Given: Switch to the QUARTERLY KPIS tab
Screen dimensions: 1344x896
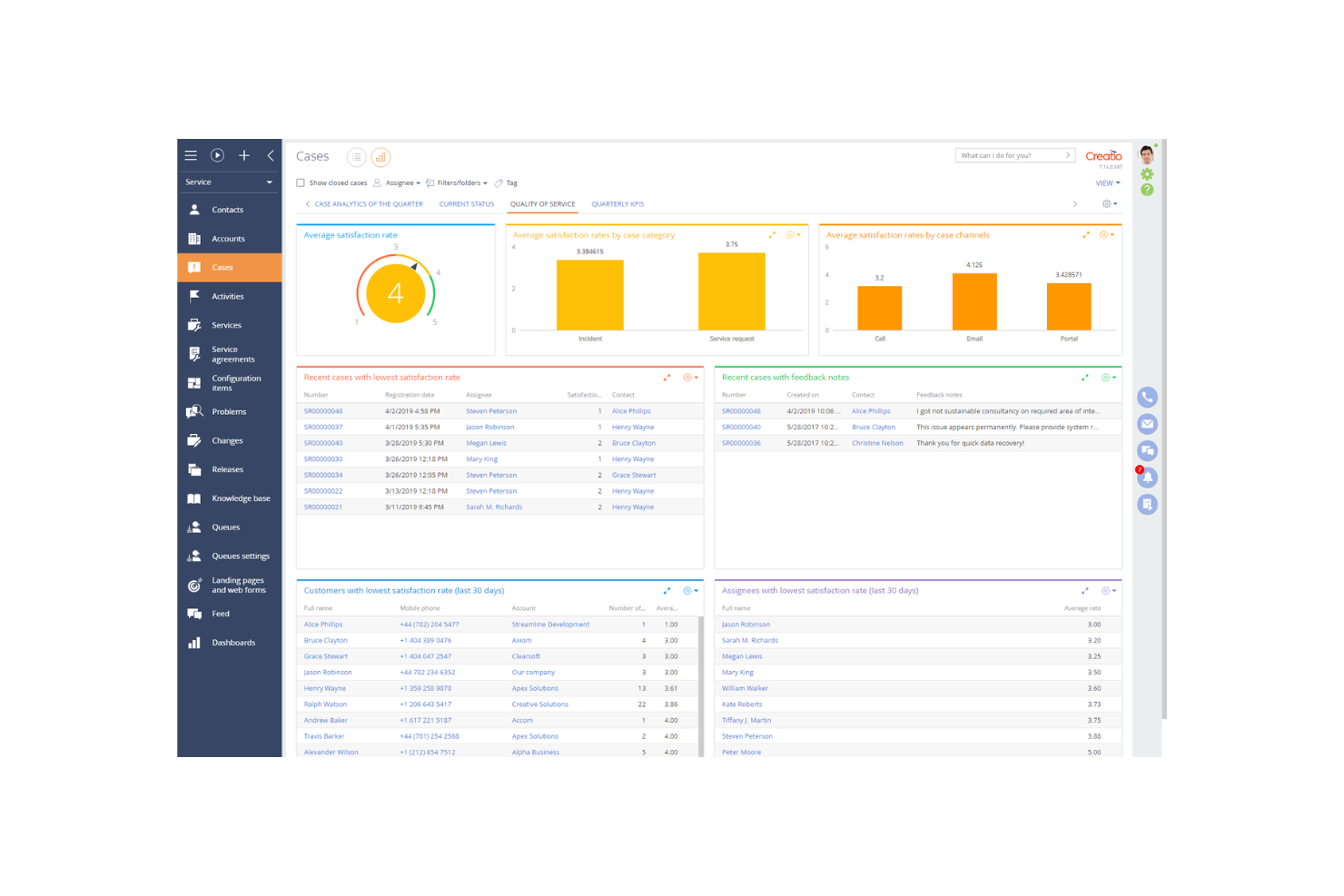Looking at the screenshot, I should tap(618, 203).
